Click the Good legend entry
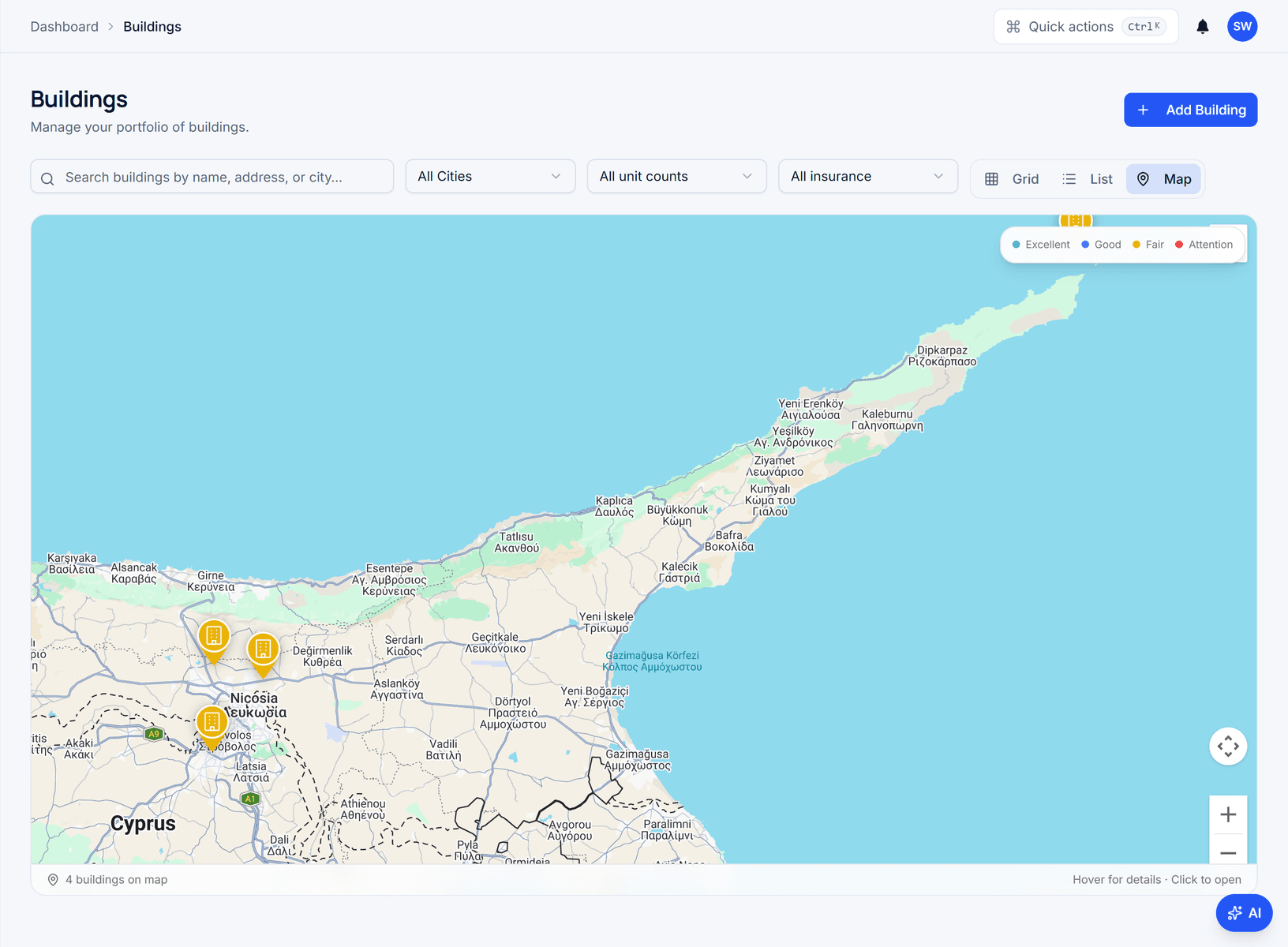1288x947 pixels. [x=1101, y=245]
